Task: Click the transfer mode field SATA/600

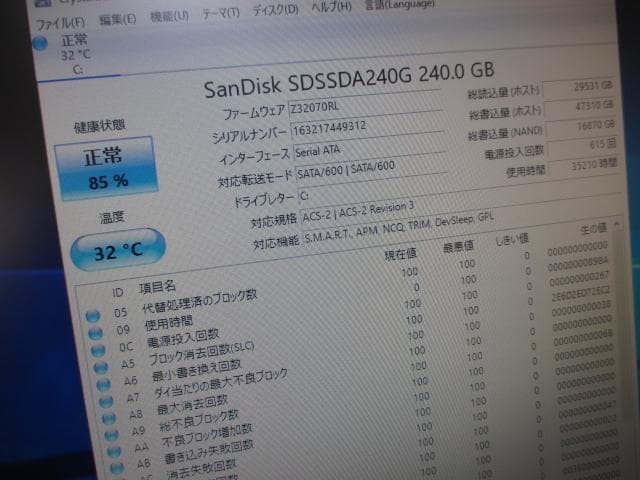Action: click(x=371, y=168)
